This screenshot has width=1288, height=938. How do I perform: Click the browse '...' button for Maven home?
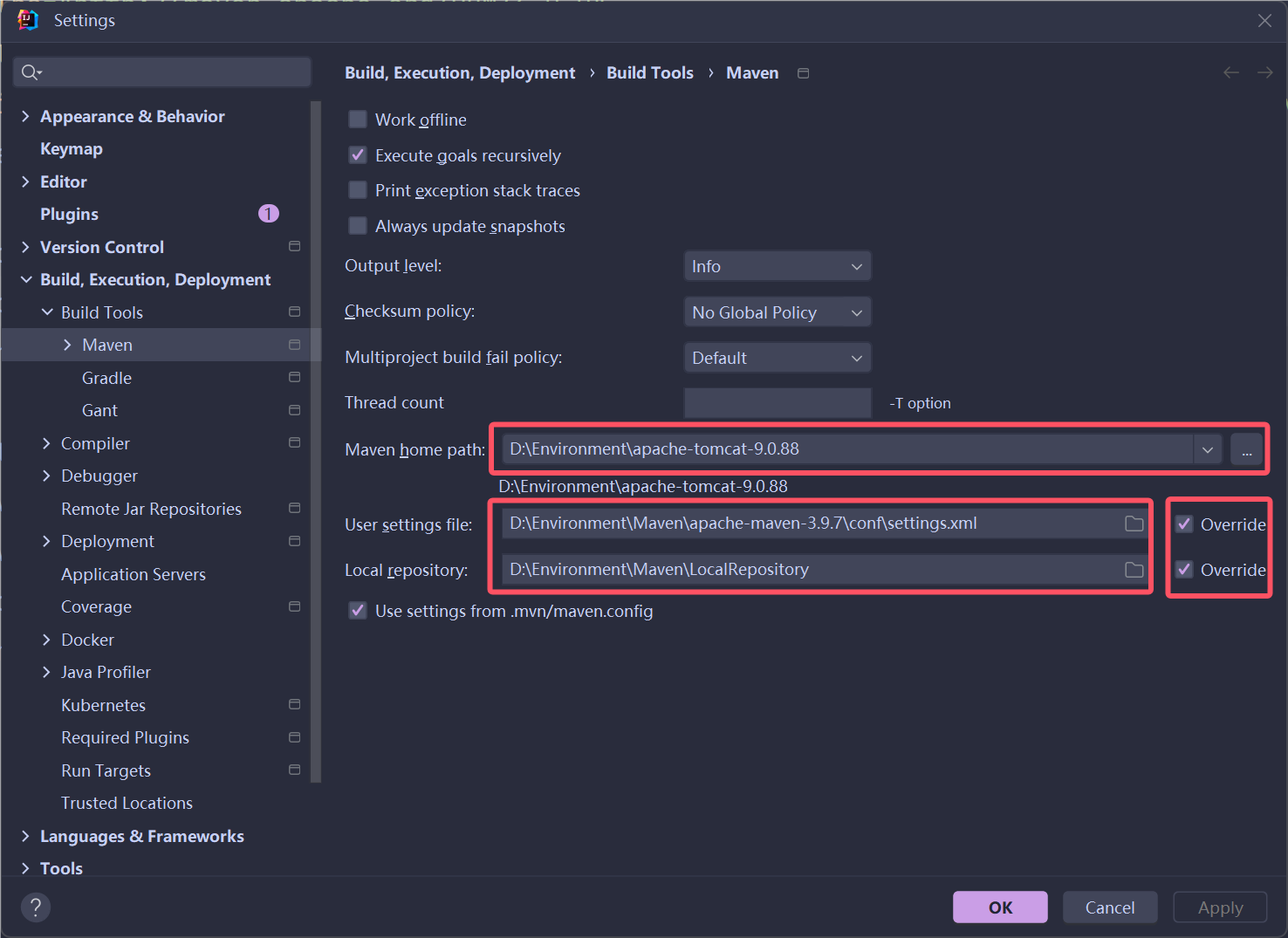pos(1247,449)
